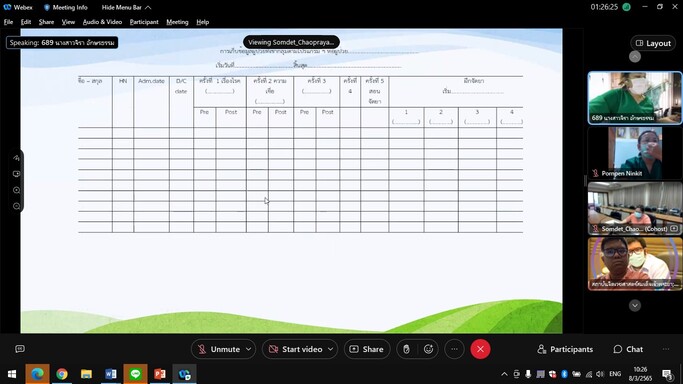Open Meeting Info shield icon
Screen dimensions: 683x384
coord(47,7)
